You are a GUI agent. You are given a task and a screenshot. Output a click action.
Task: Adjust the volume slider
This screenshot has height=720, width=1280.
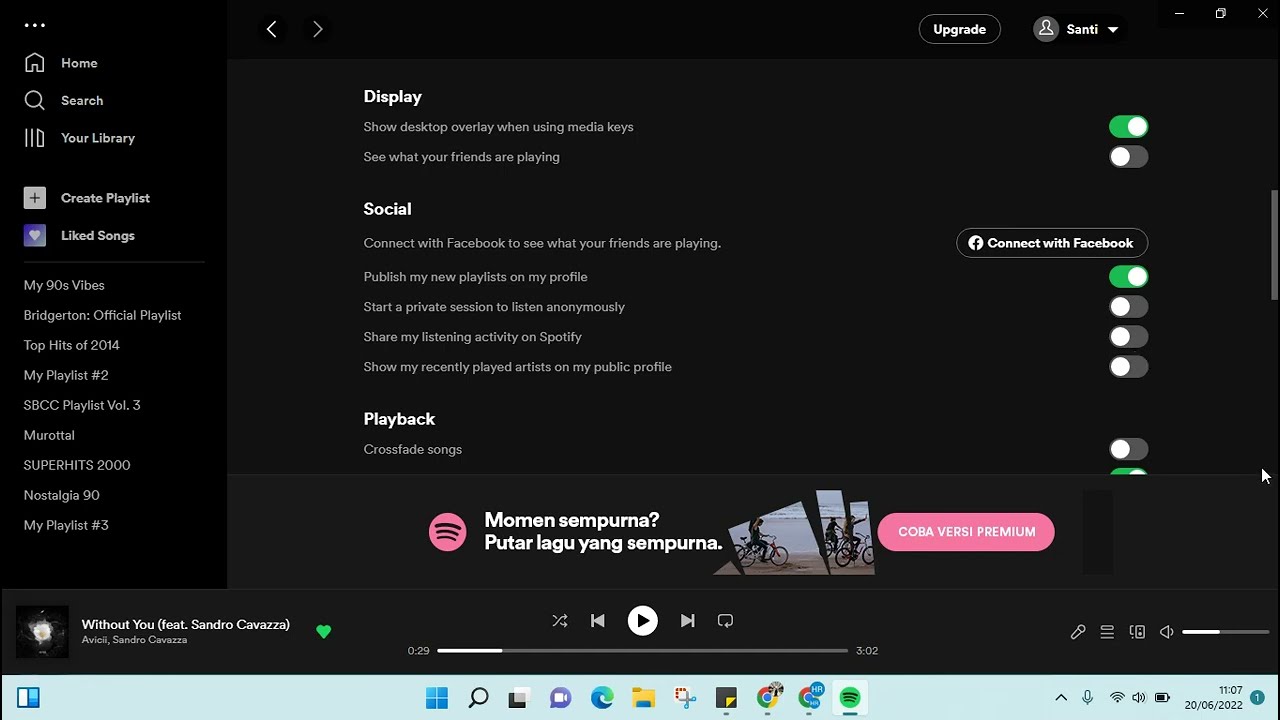(1225, 632)
